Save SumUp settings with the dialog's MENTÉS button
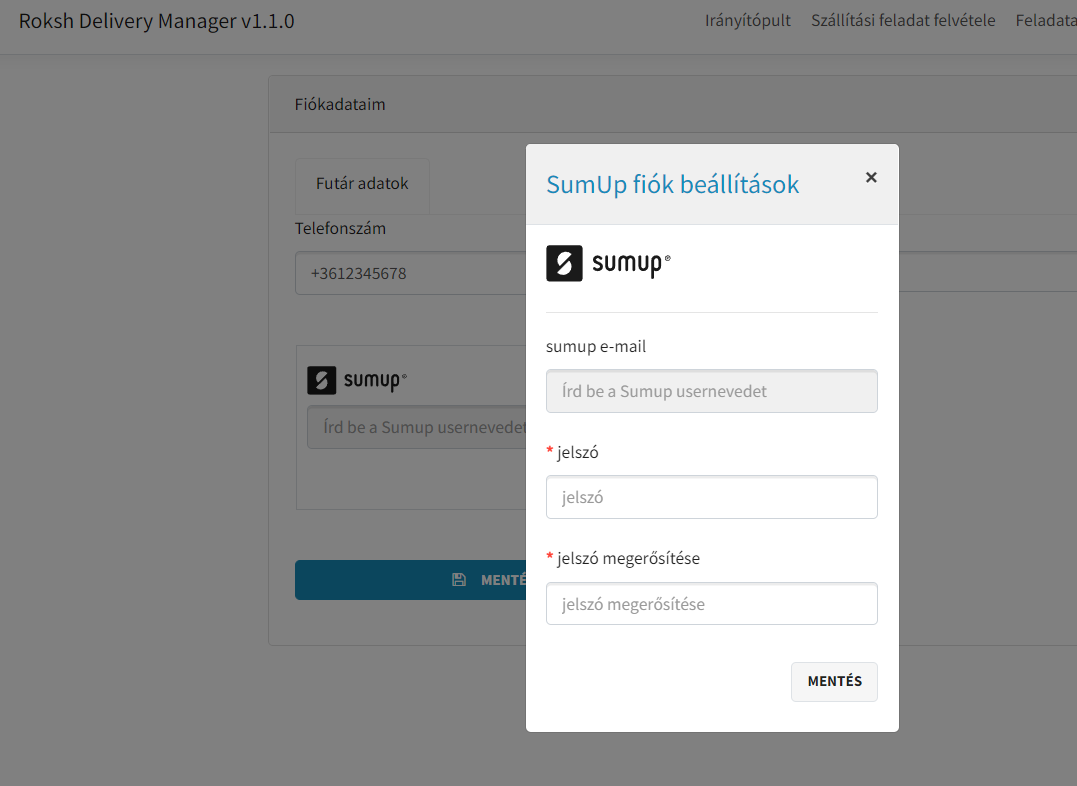Image resolution: width=1077 pixels, height=786 pixels. 834,682
